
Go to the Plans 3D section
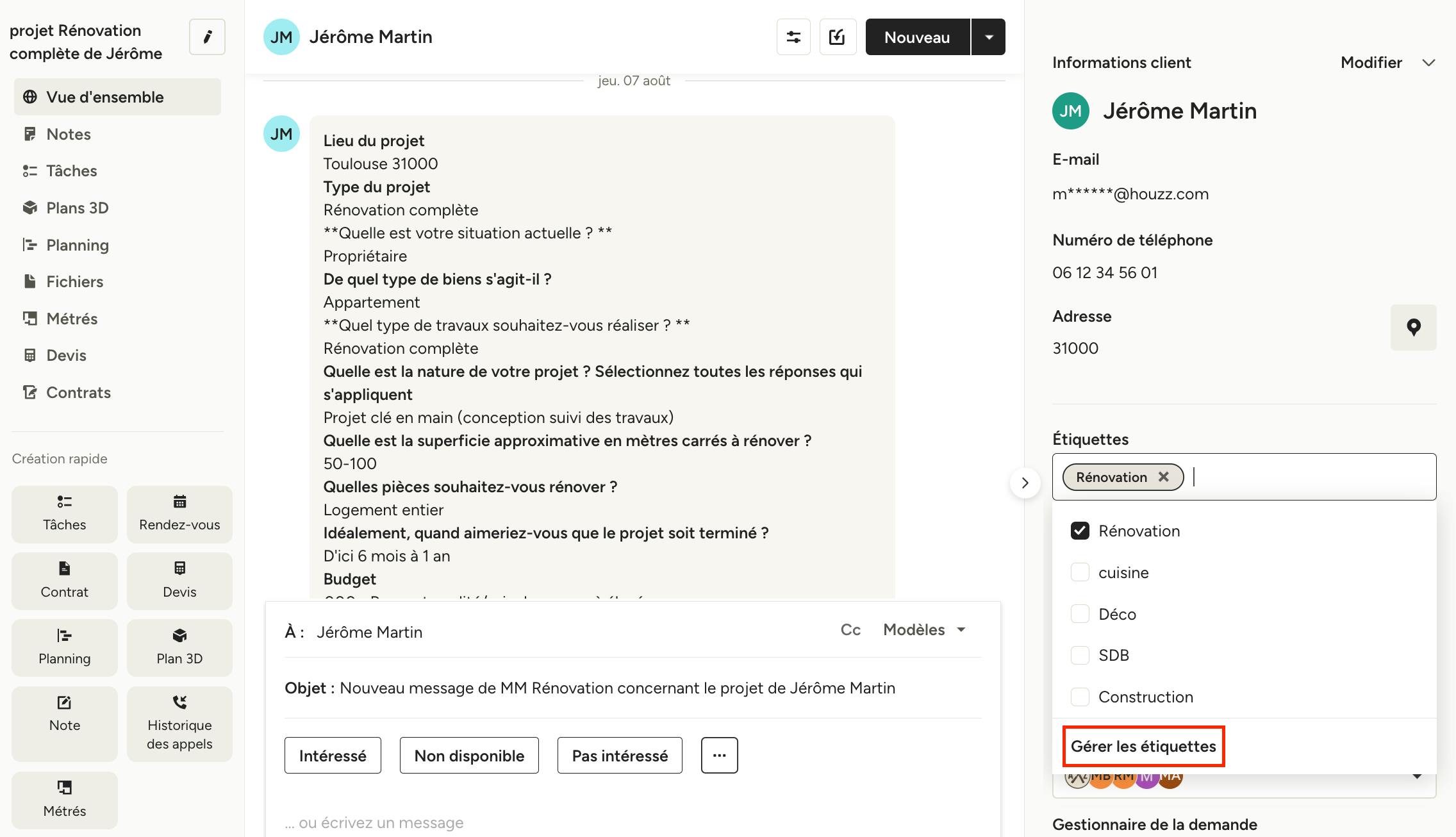click(78, 208)
